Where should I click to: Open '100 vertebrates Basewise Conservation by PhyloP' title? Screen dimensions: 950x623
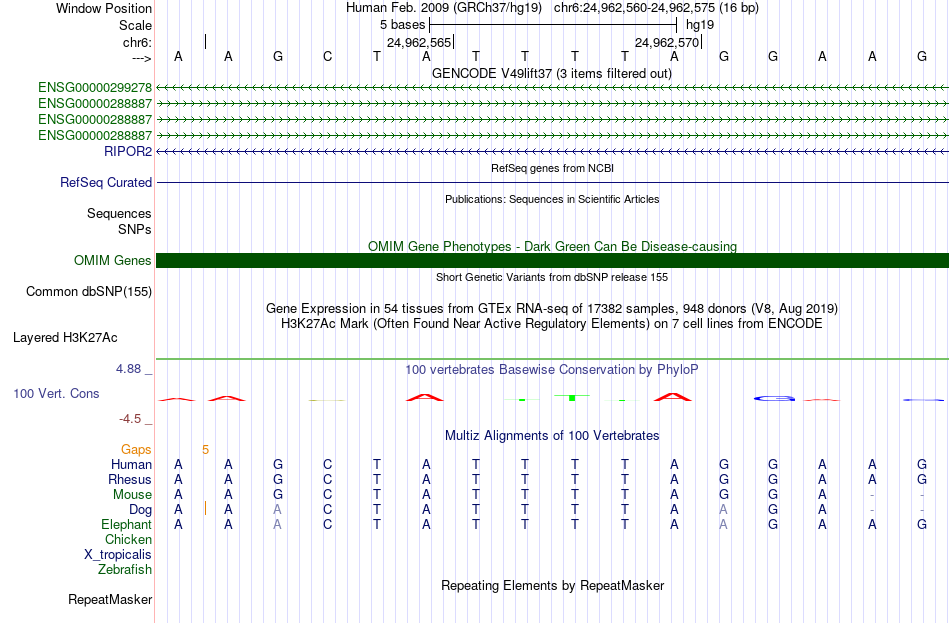[x=552, y=370]
